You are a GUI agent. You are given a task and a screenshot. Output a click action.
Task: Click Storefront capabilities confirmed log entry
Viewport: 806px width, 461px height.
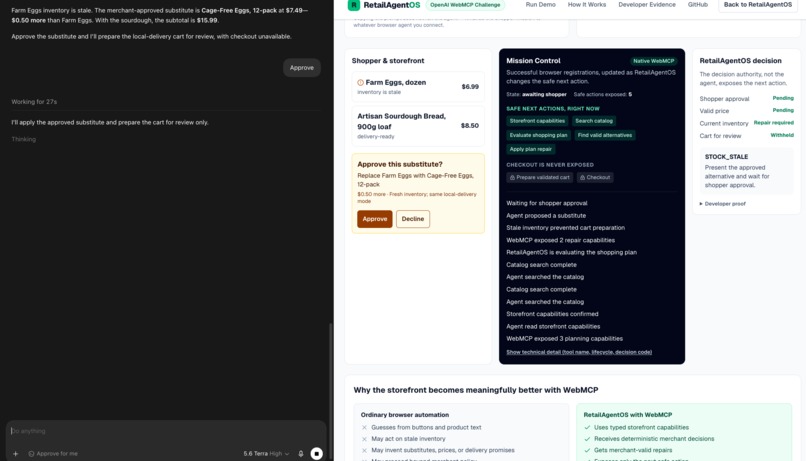coord(552,314)
